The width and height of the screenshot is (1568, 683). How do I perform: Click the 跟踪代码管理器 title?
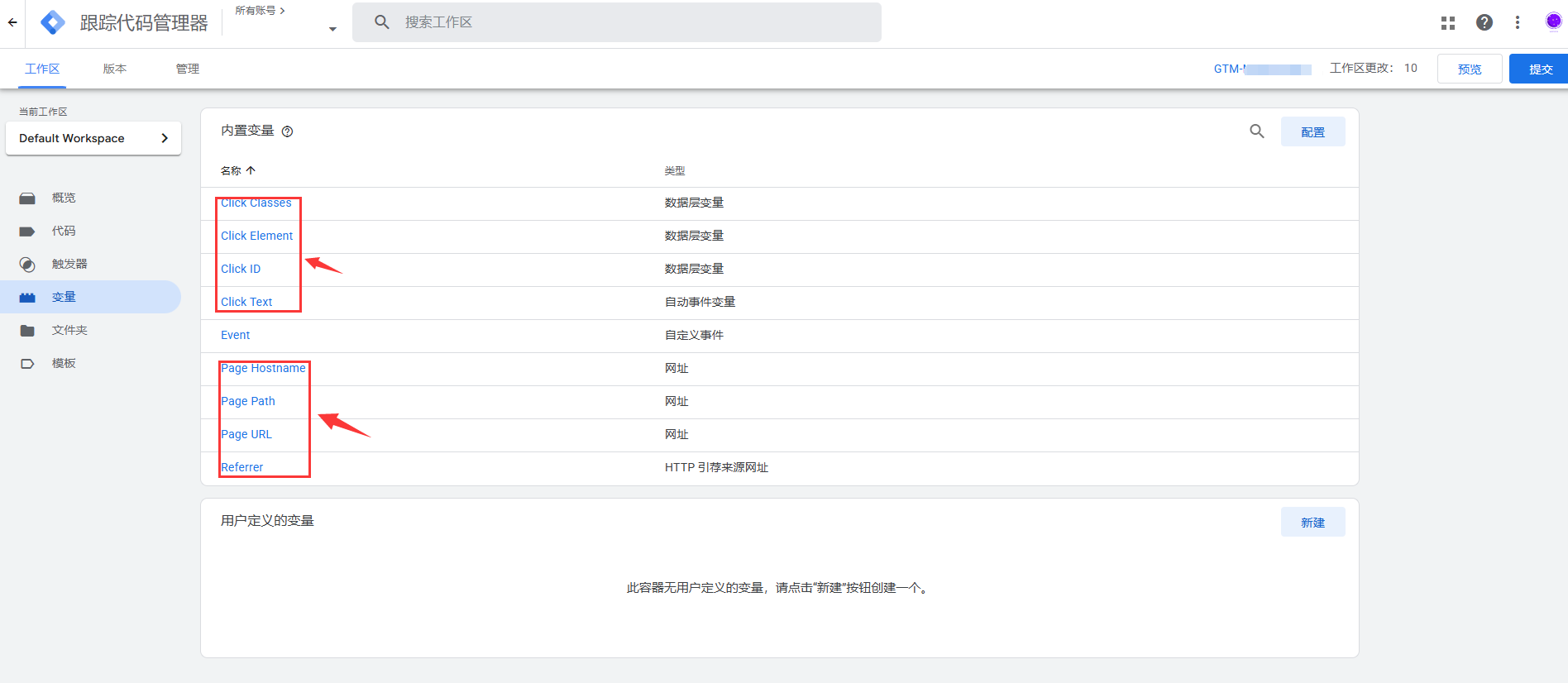pos(144,22)
